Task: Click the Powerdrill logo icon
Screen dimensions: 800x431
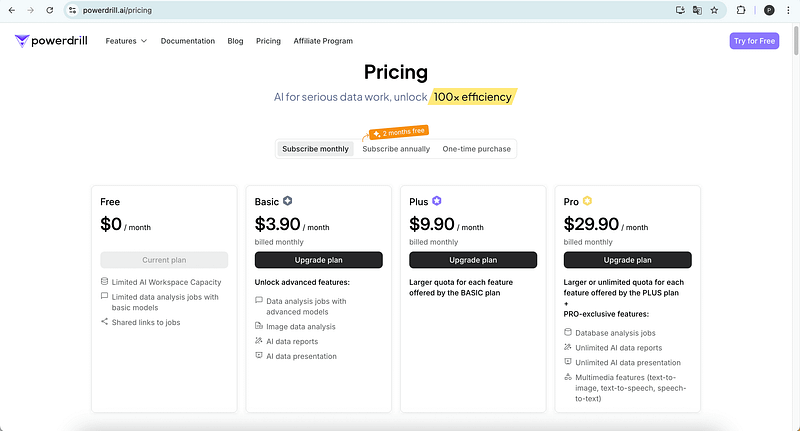Action: pyautogui.click(x=22, y=41)
